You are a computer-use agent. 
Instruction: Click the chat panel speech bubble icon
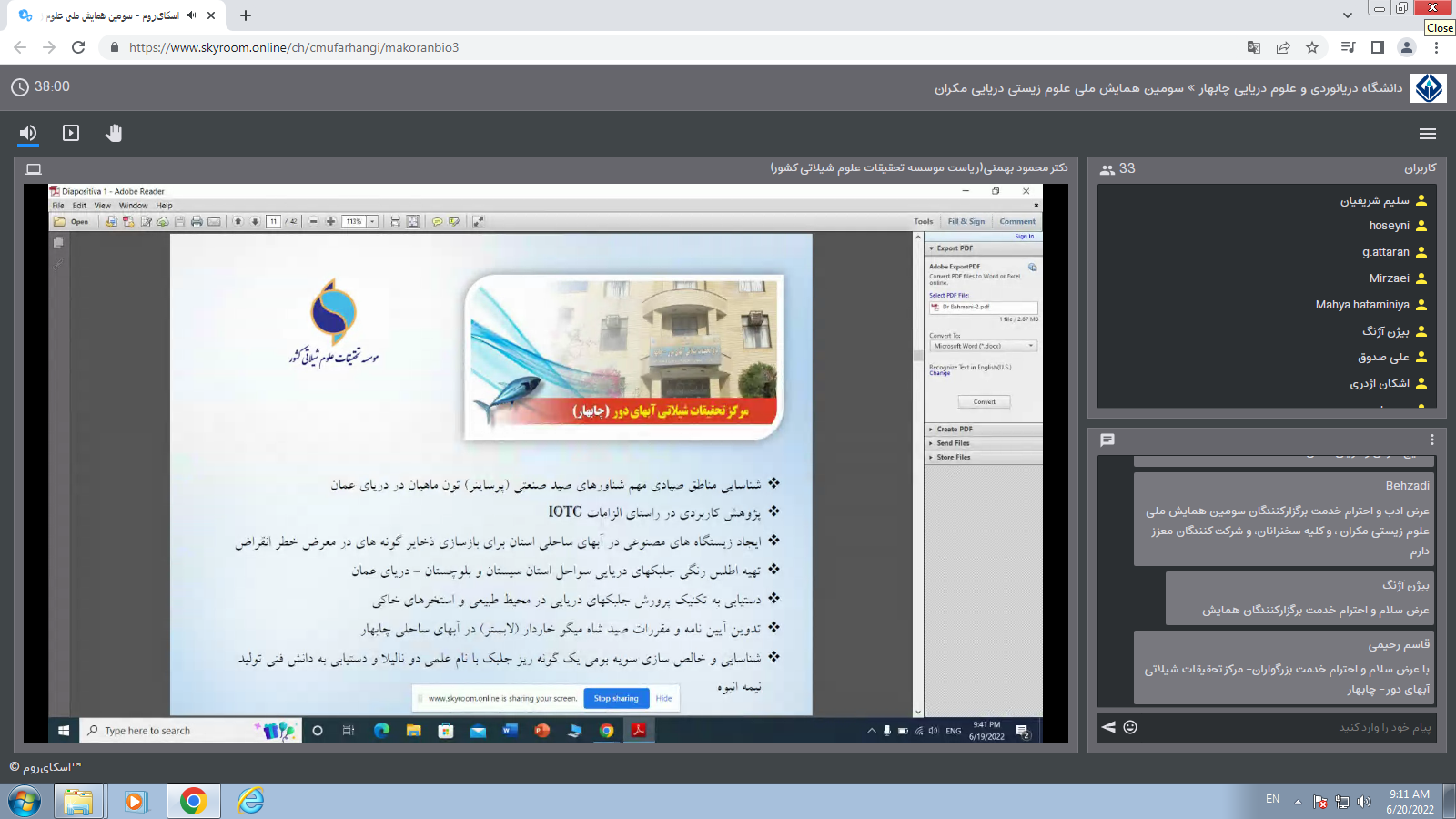point(1107,440)
